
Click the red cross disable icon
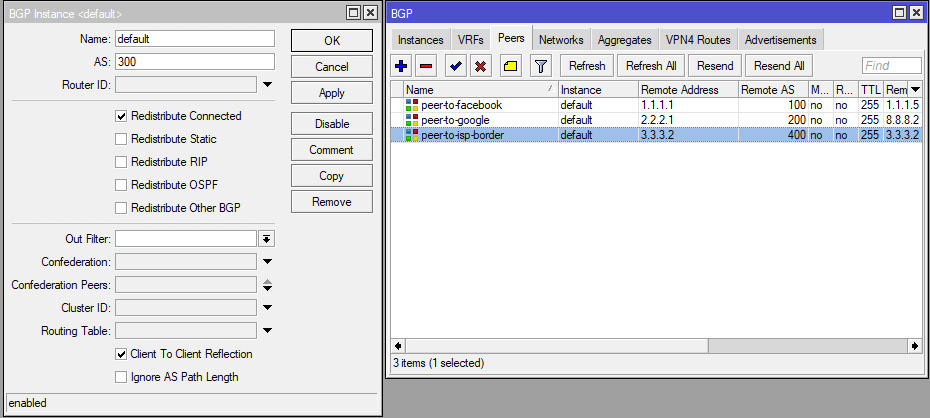[480, 66]
